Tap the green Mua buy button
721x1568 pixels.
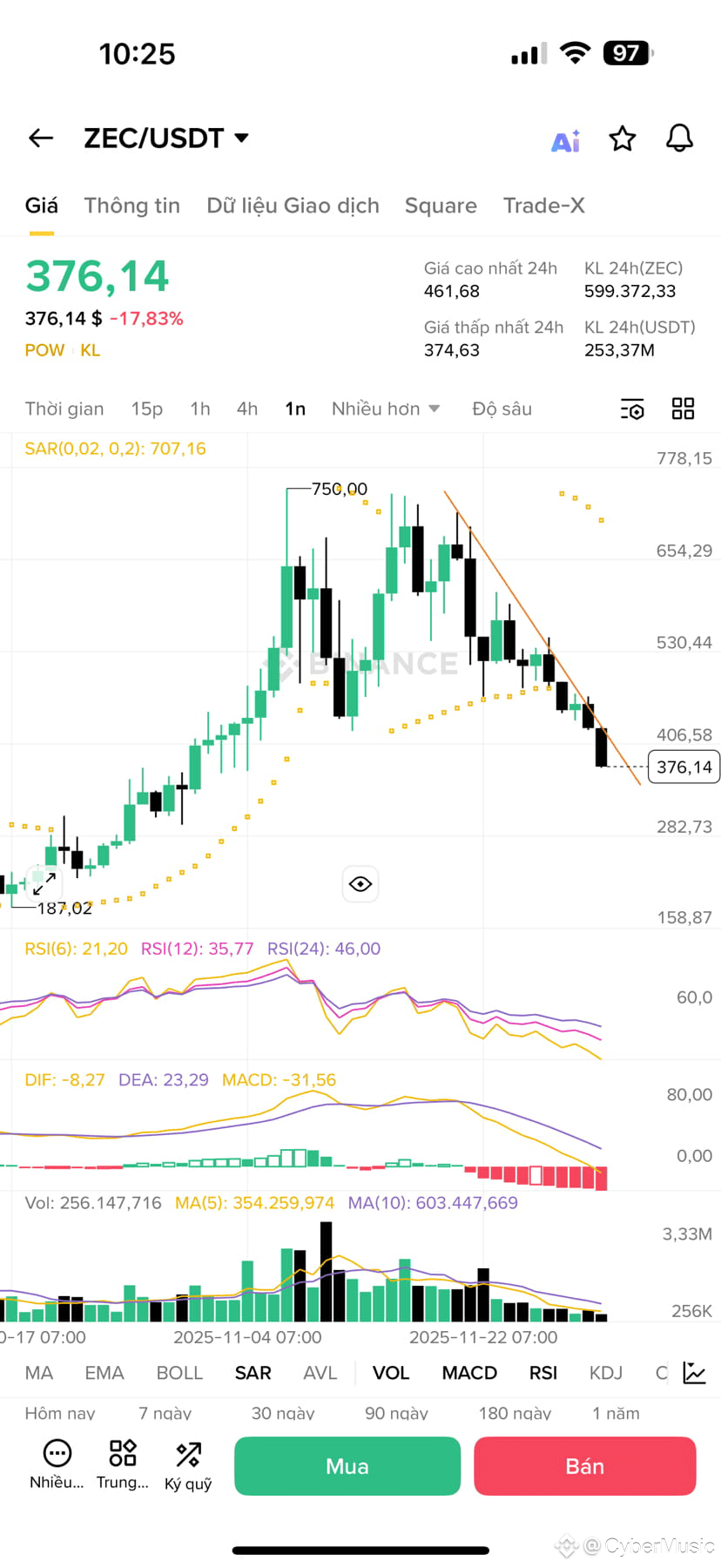click(347, 1466)
